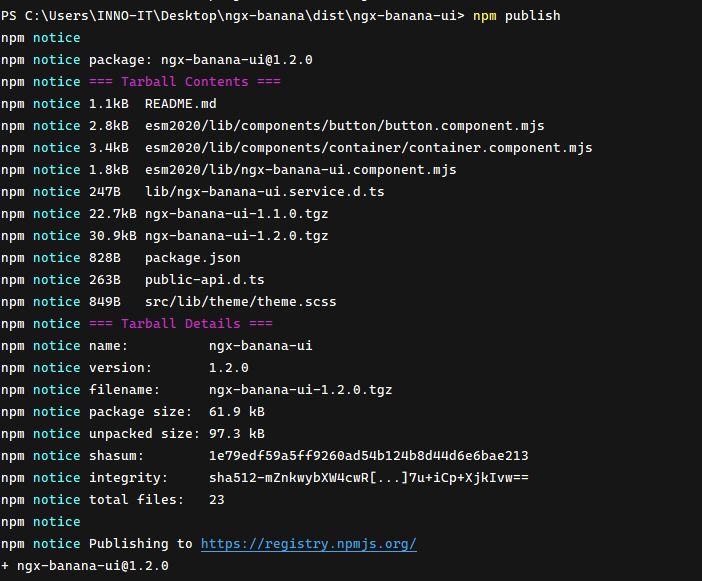702x581 pixels.
Task: Click the npm publish command text
Action: [x=517, y=16]
